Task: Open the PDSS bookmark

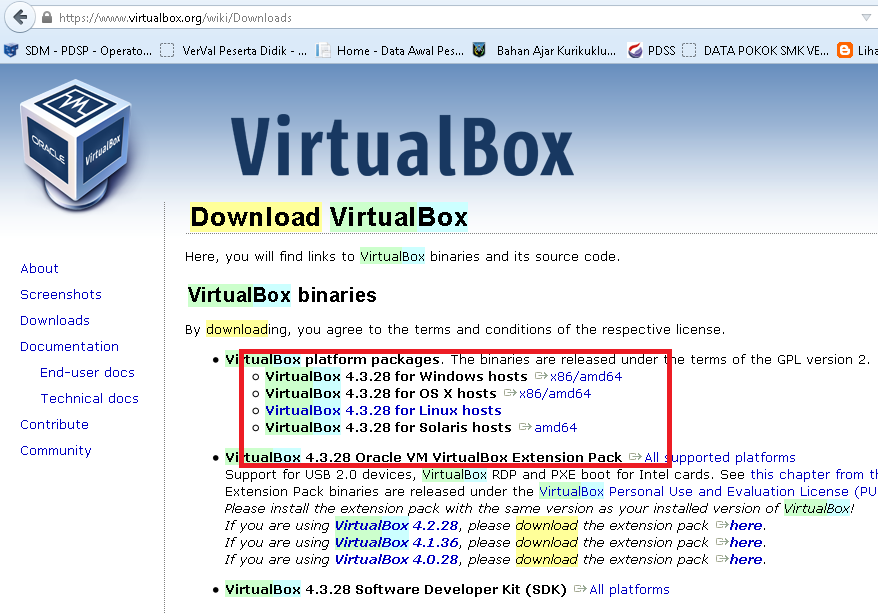Action: click(x=652, y=51)
